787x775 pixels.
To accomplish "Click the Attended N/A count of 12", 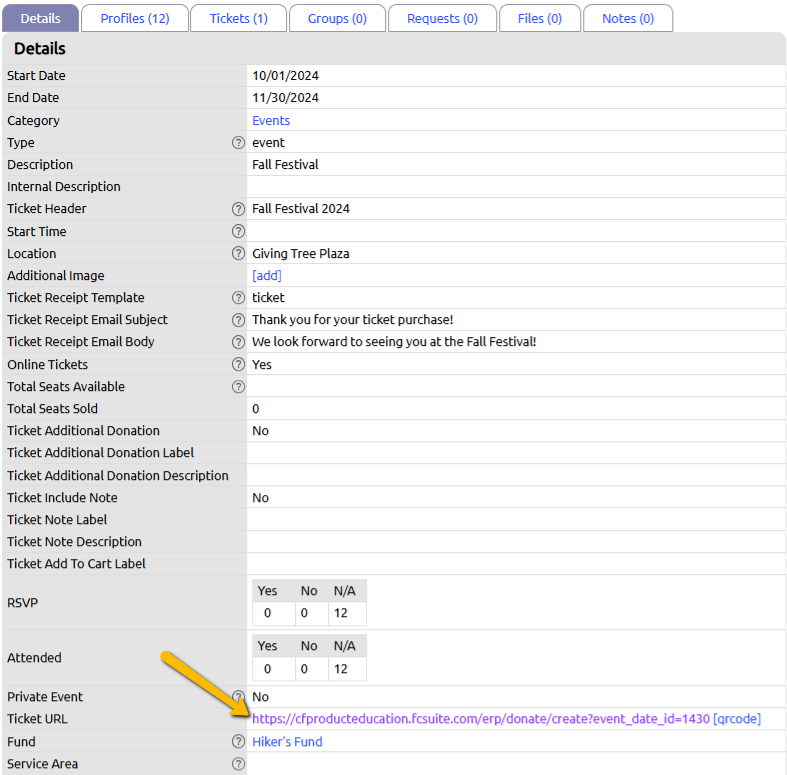I will (x=341, y=669).
